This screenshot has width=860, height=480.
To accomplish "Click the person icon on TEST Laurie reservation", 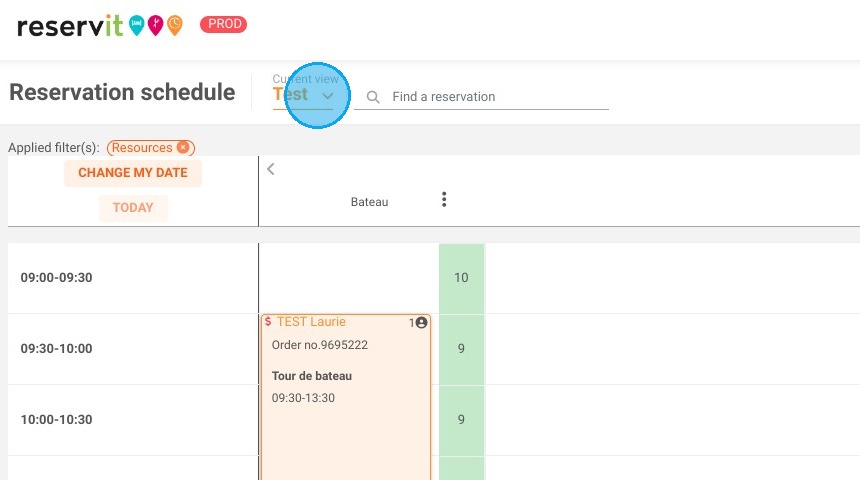I will pos(421,323).
